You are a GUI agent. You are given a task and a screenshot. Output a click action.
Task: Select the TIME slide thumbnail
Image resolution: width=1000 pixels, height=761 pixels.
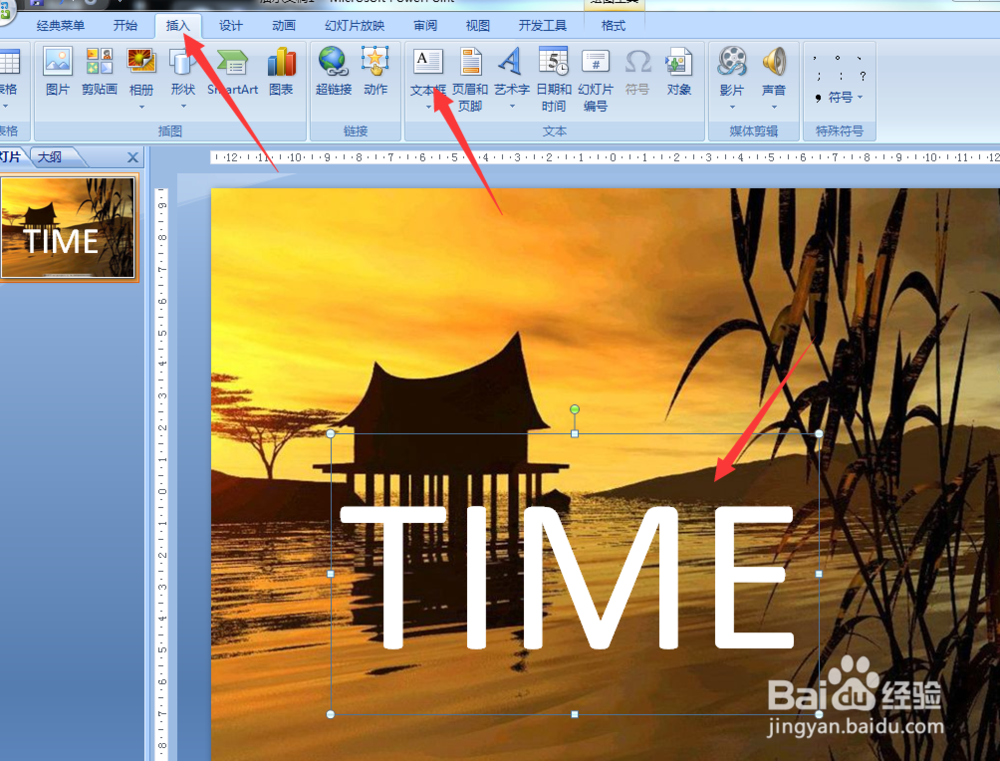(68, 228)
